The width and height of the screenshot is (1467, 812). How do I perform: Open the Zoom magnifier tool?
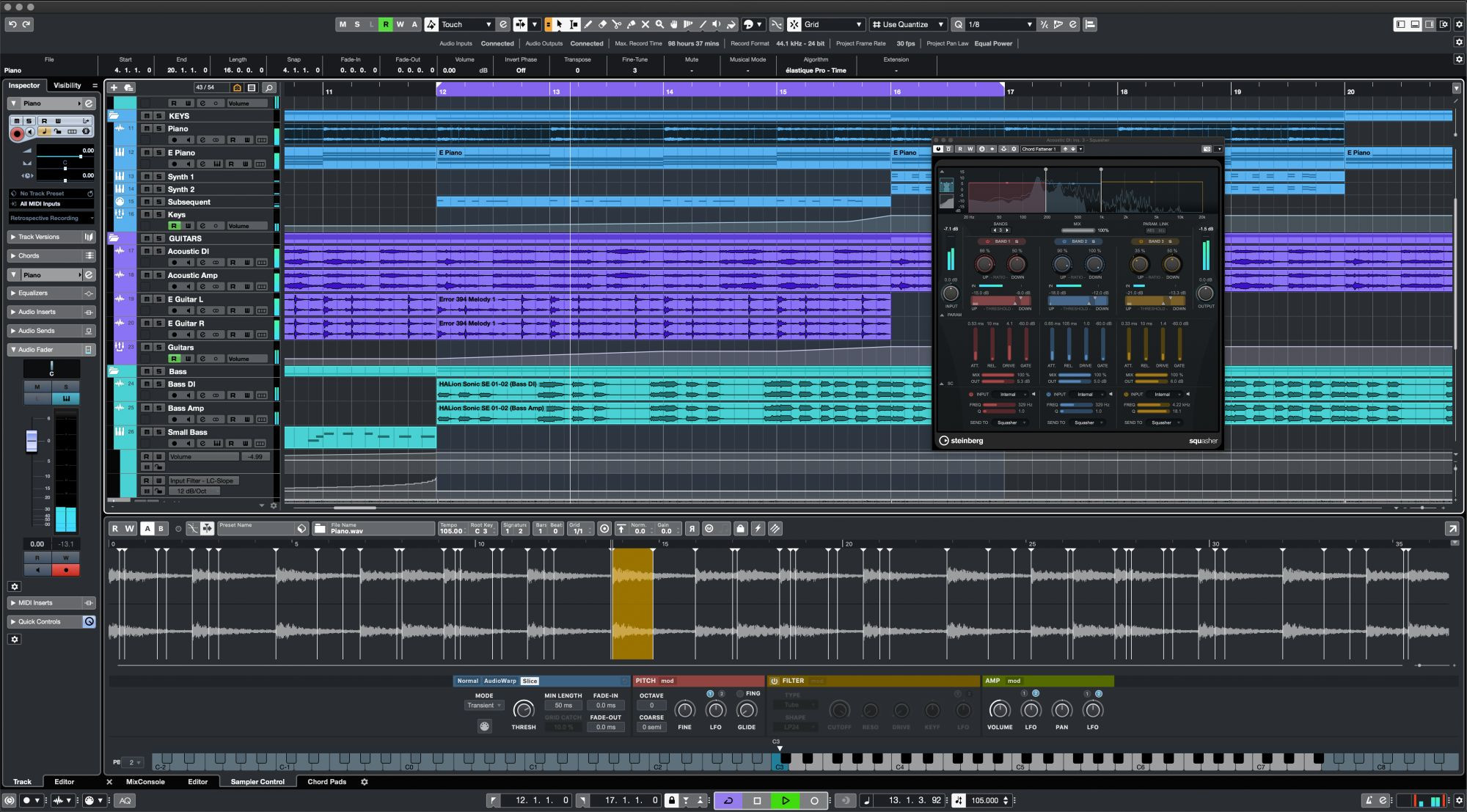pos(660,24)
